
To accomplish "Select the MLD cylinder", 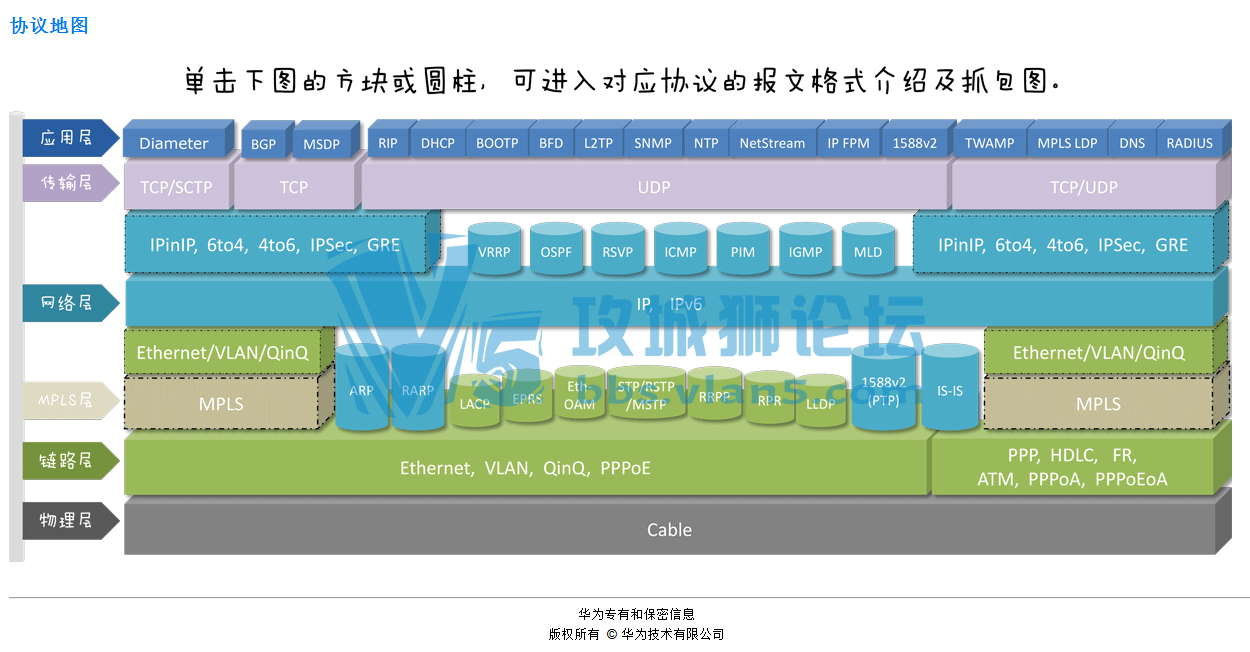I will pos(868,252).
